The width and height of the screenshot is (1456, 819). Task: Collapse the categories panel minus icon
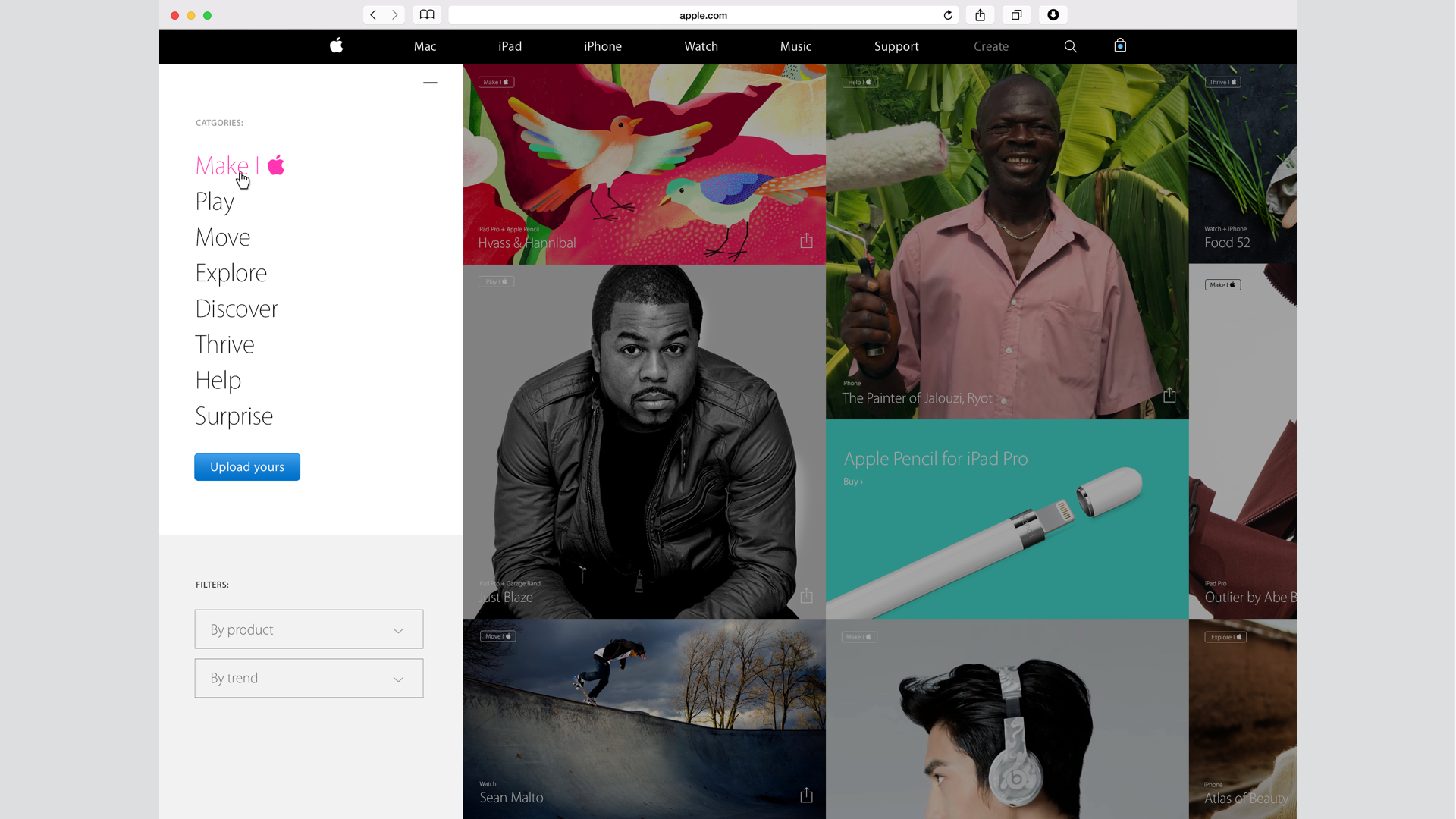(x=430, y=83)
